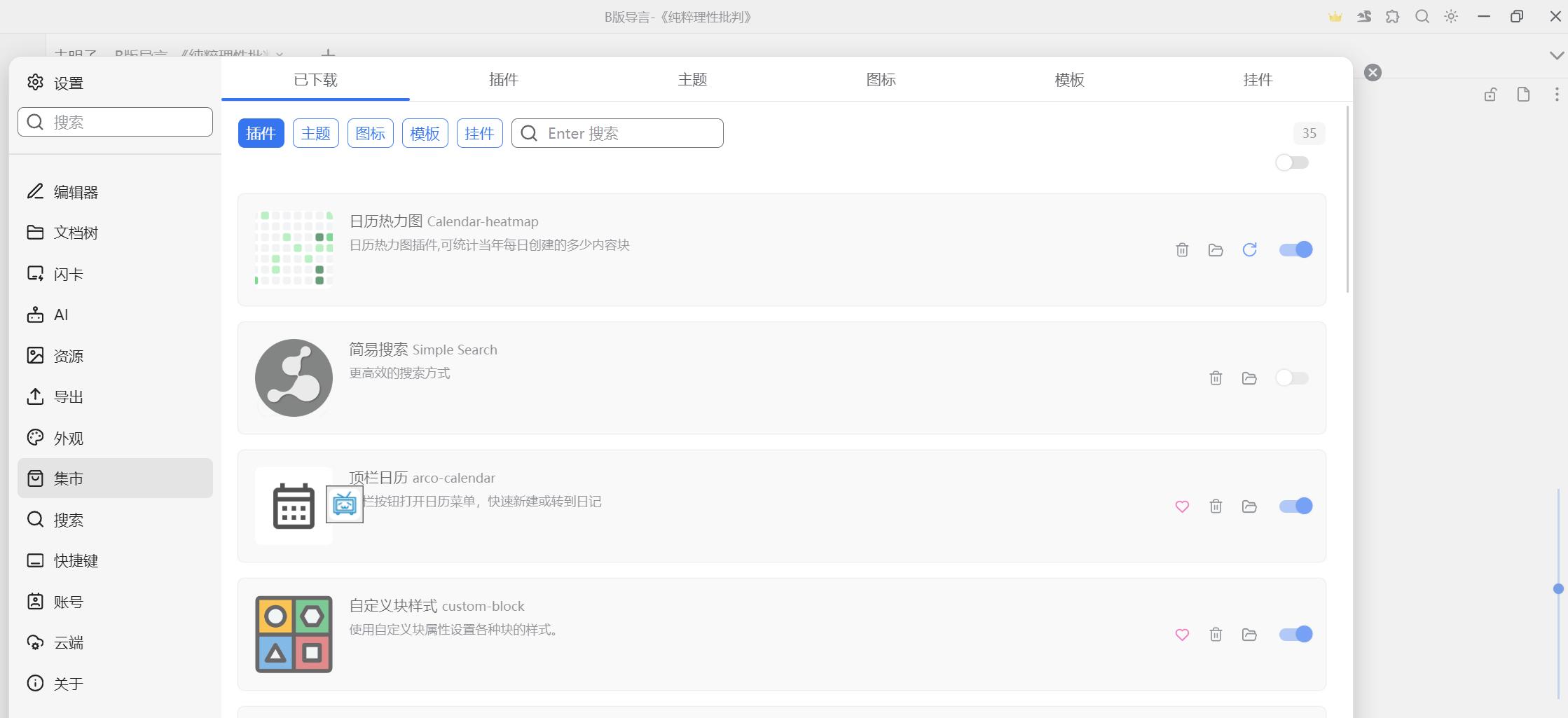Viewport: 1568px width, 718px height.
Task: Open 云端 settings
Action: pos(115,642)
